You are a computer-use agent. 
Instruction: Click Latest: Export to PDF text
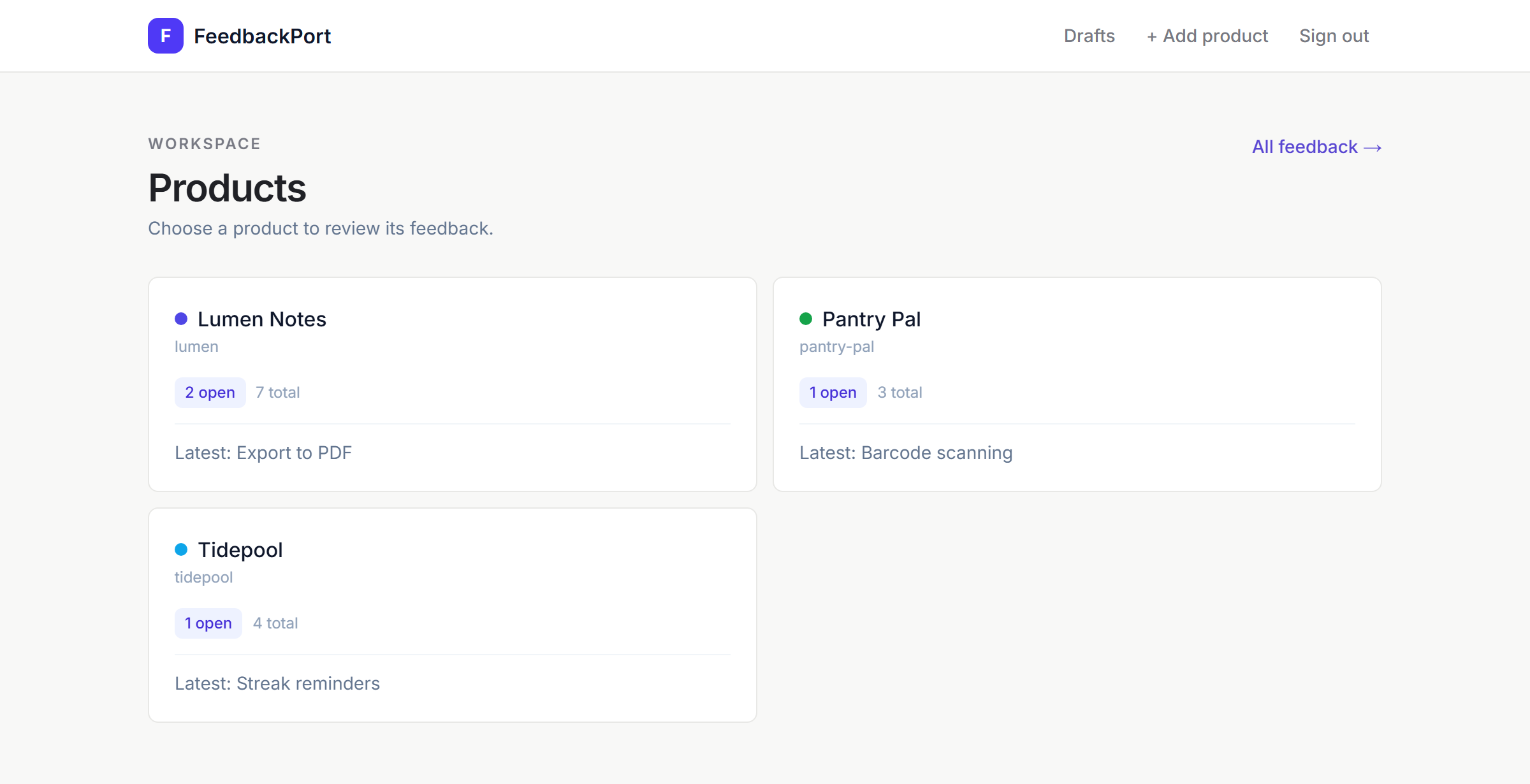pyautogui.click(x=263, y=453)
